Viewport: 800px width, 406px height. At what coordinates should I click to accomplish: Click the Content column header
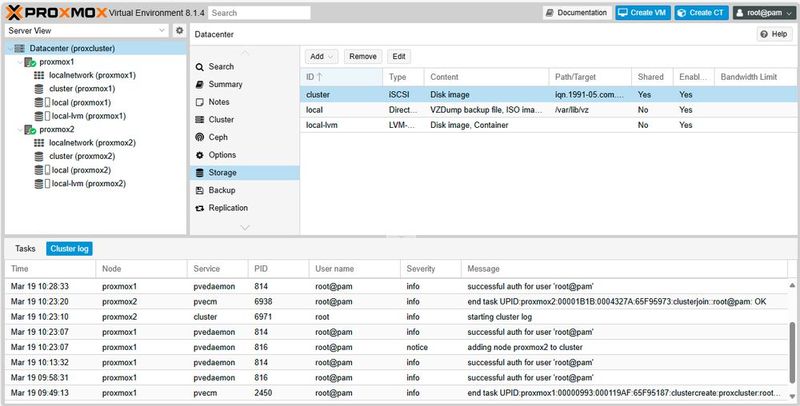click(x=486, y=77)
